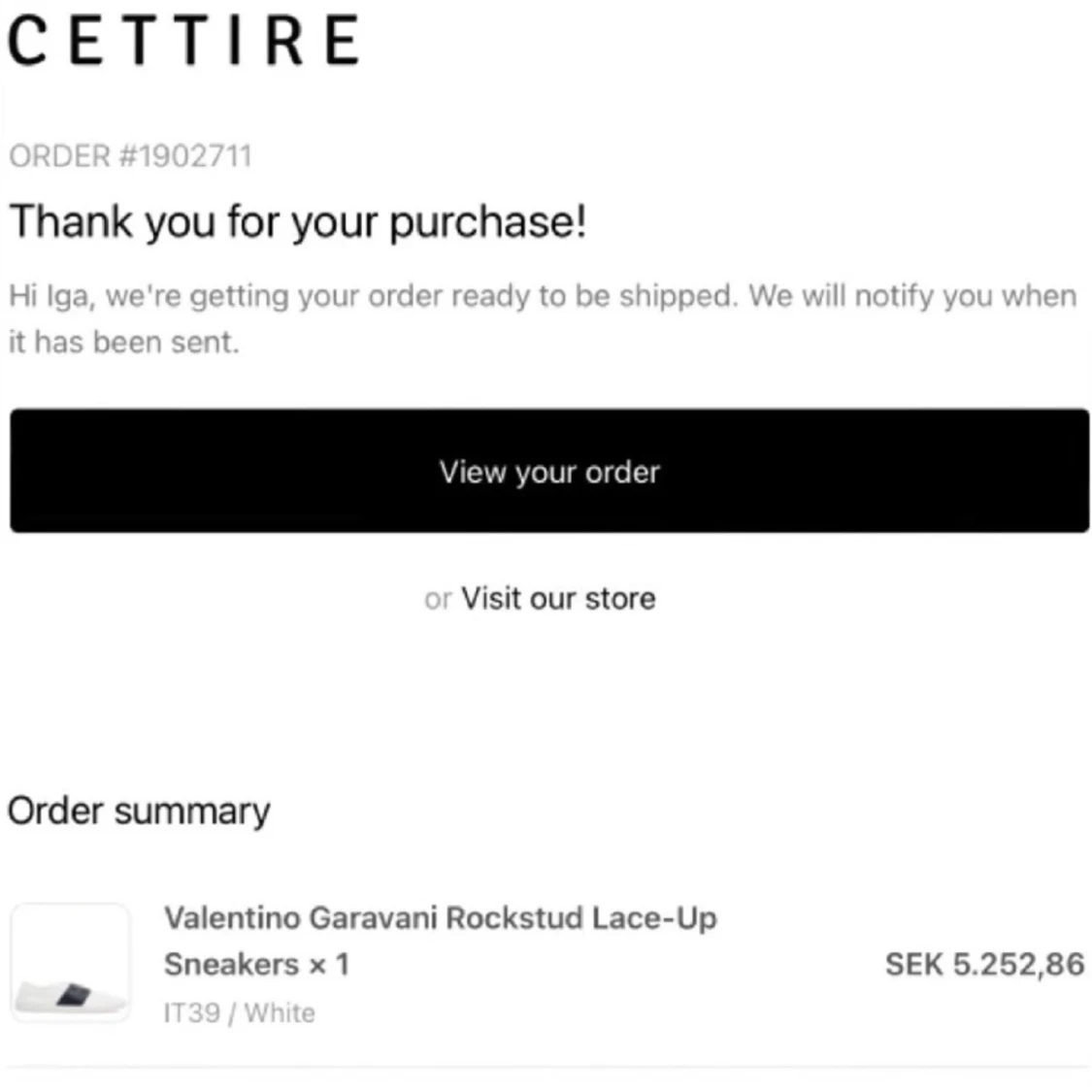Select the ORDER #1902711 number text
Screen dimensions: 1092x1092
pos(130,156)
